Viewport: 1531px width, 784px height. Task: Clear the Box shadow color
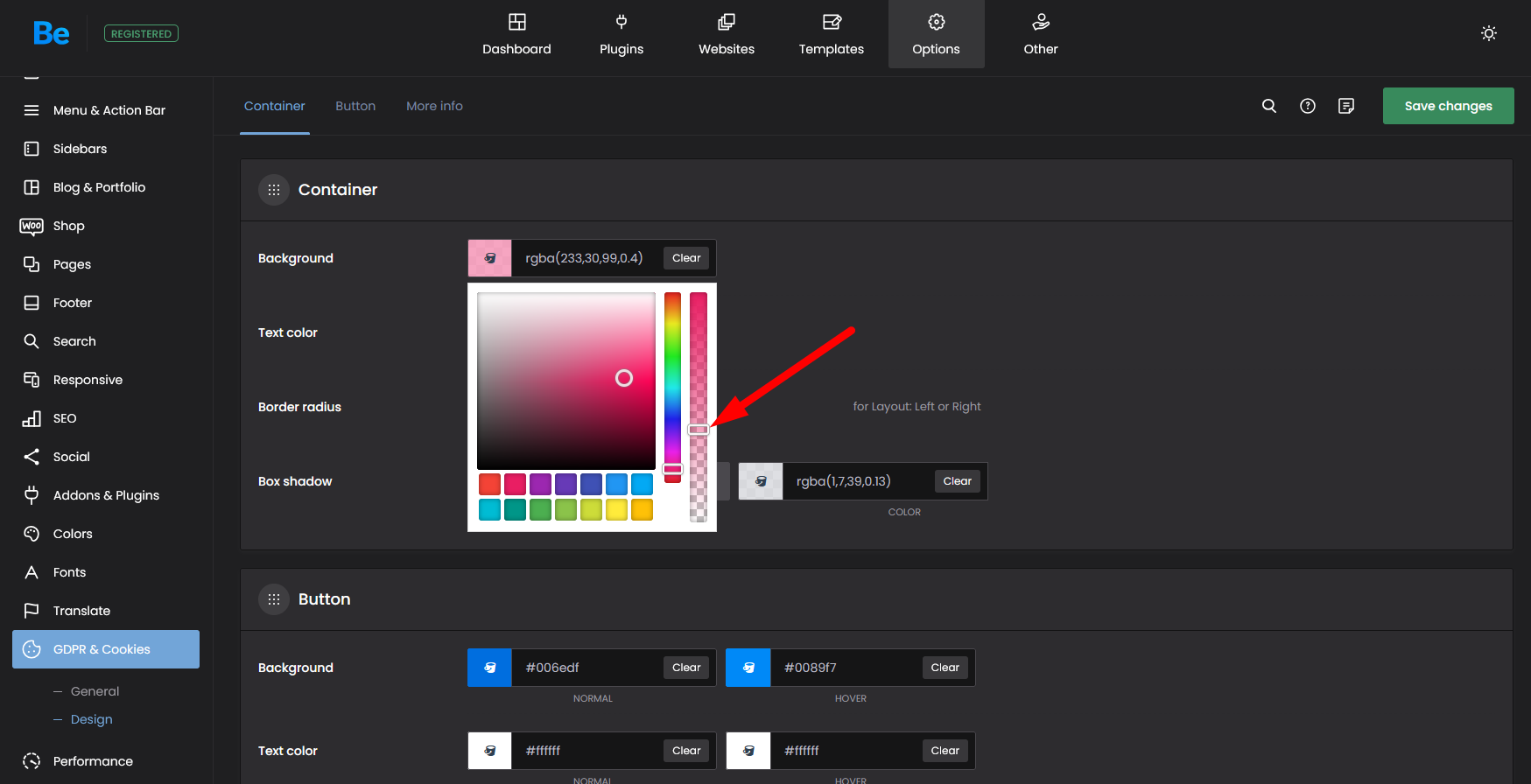point(958,481)
